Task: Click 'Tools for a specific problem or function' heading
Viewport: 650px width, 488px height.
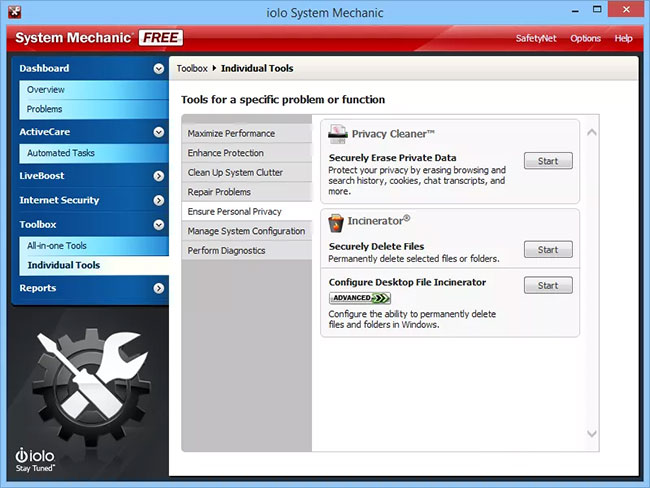Action: [x=283, y=100]
